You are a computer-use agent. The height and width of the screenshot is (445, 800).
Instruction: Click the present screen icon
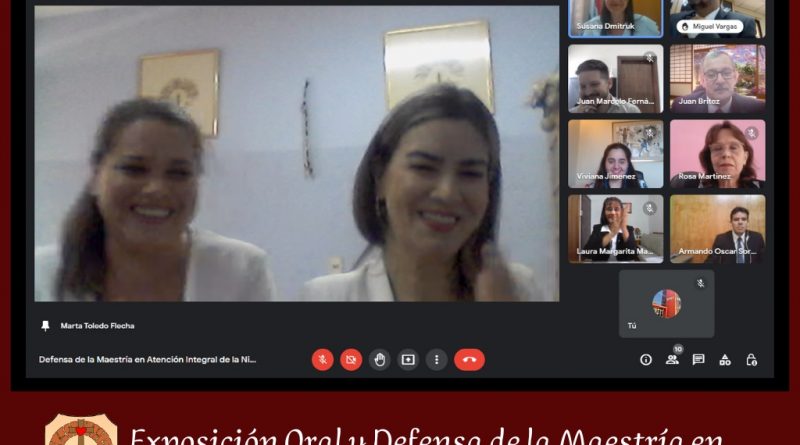click(408, 360)
